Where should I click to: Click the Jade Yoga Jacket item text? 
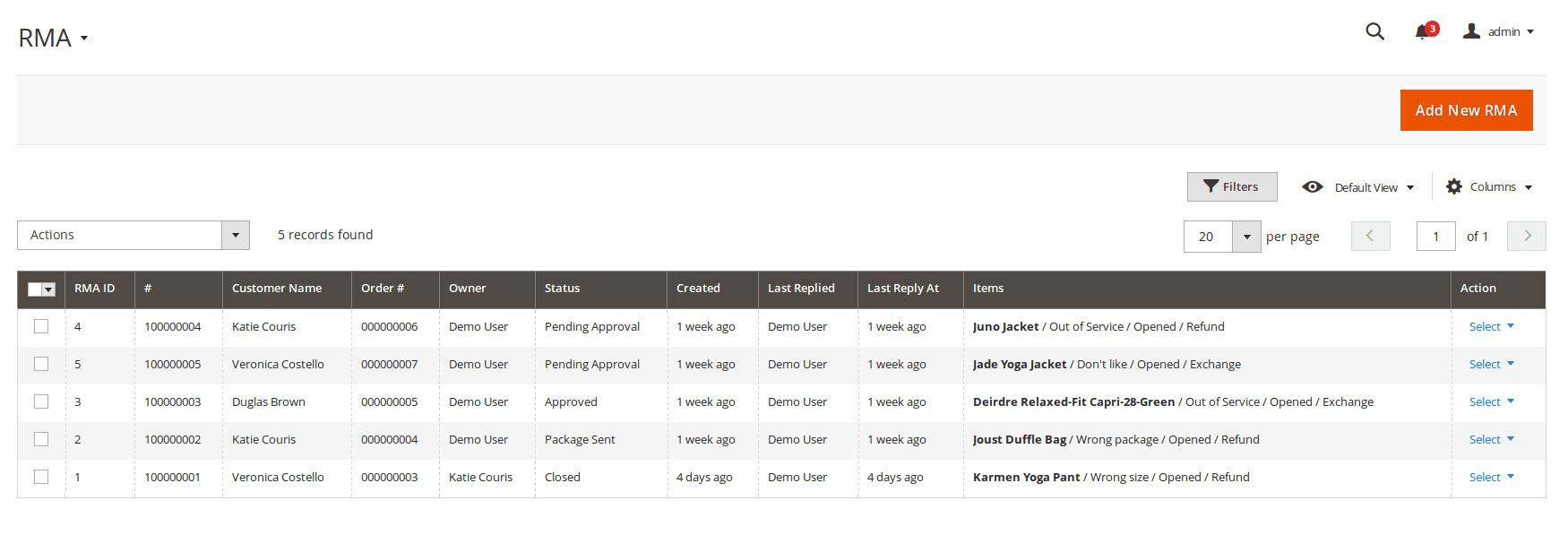point(1020,364)
